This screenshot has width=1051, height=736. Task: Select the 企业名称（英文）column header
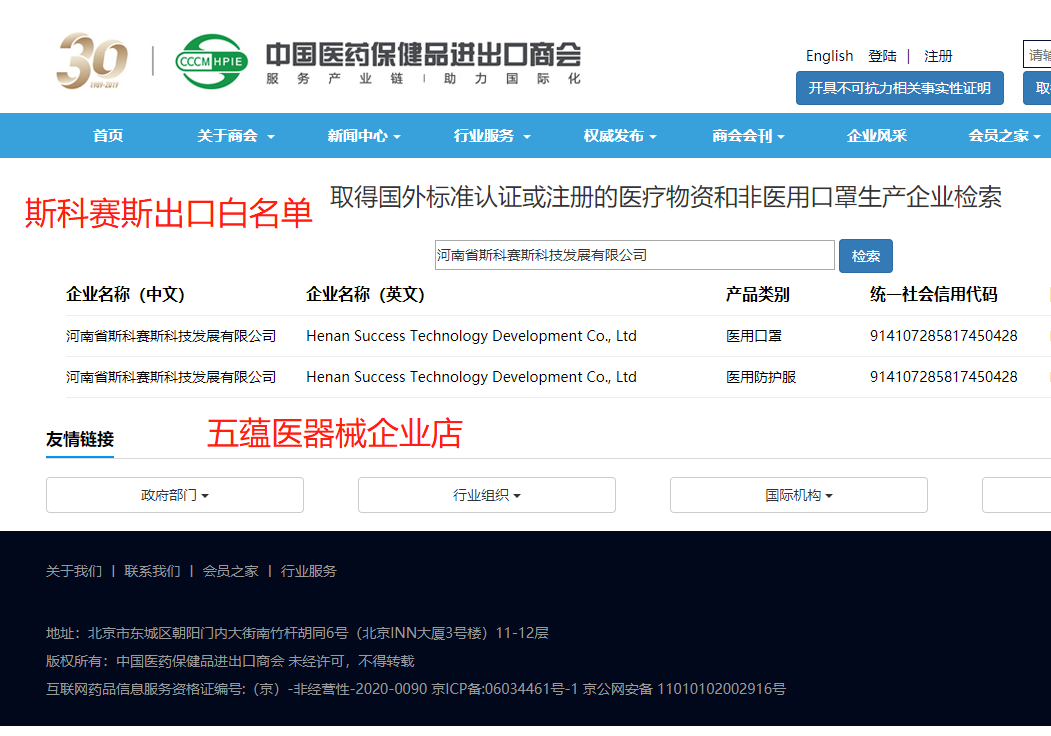click(365, 294)
